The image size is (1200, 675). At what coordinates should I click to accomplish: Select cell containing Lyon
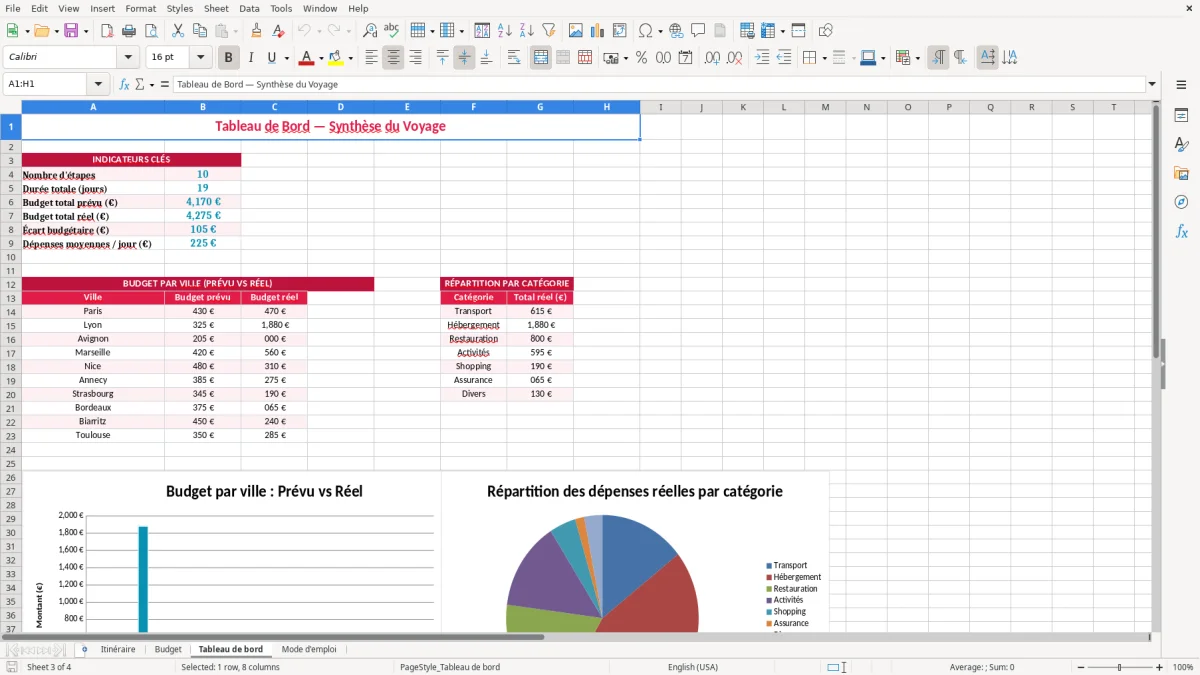93,325
